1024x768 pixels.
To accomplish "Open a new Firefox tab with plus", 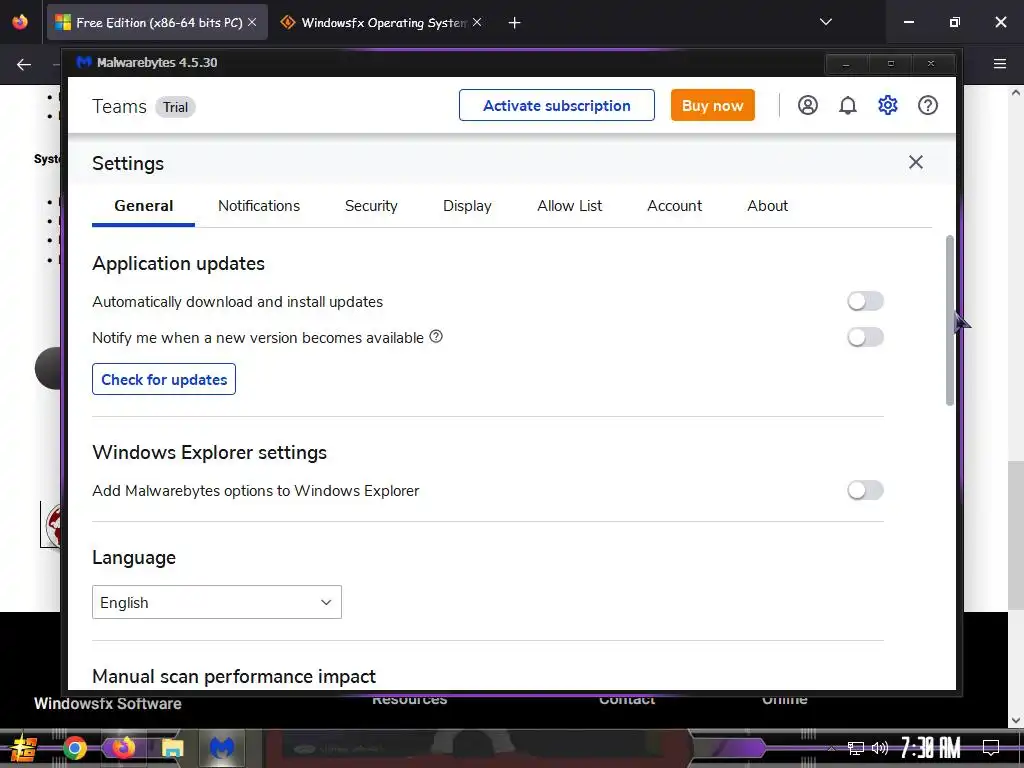I will pyautogui.click(x=515, y=23).
